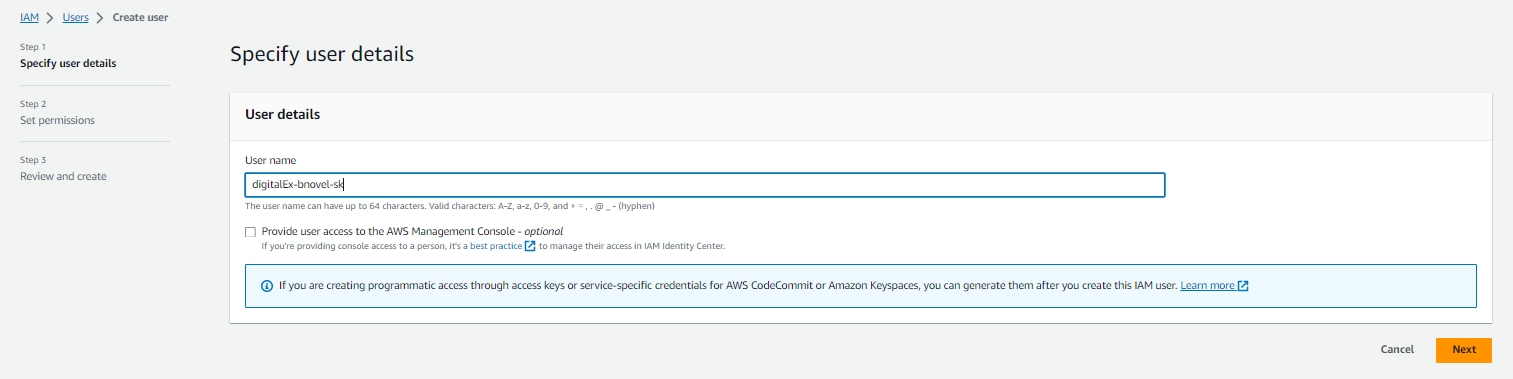Image resolution: width=1513 pixels, height=379 pixels.
Task: Click the info icon in the blue notice
Action: tap(267, 285)
